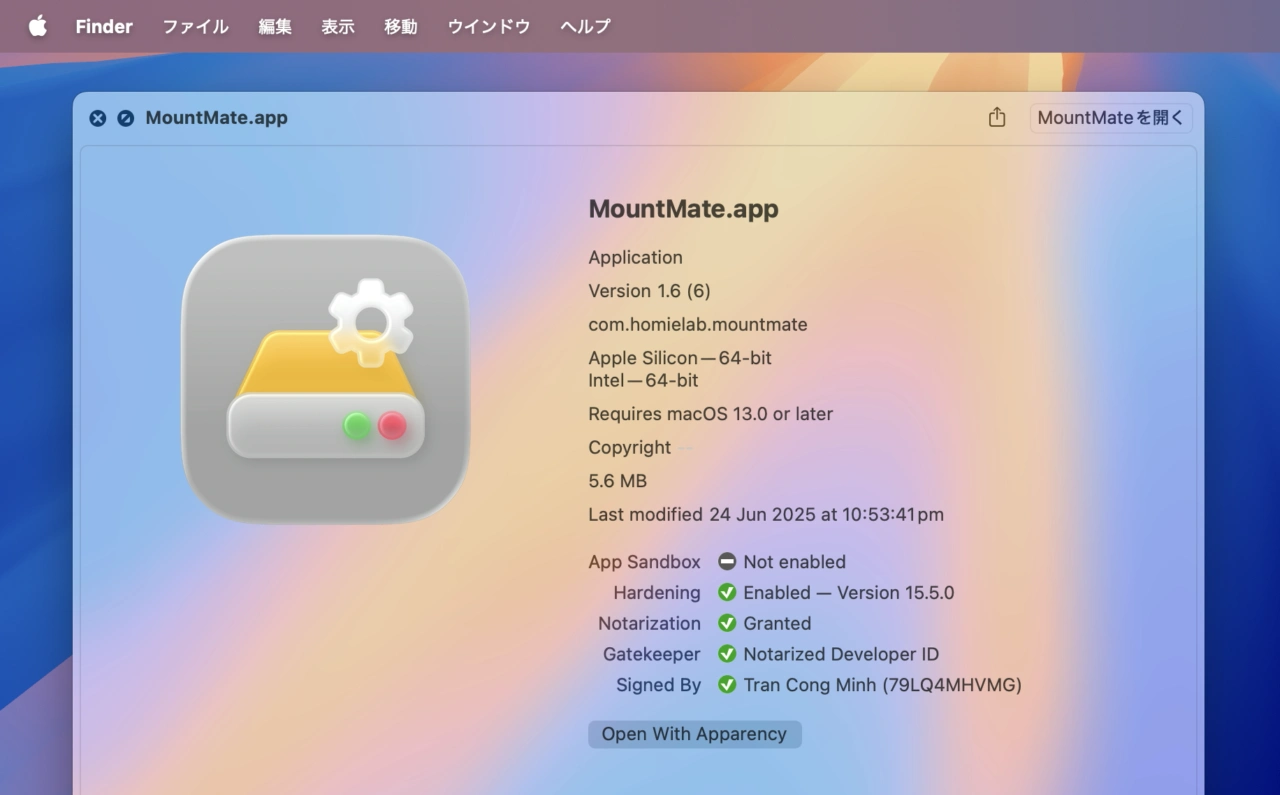This screenshot has width=1280, height=795.
Task: Open the 移動 menu
Action: (401, 27)
